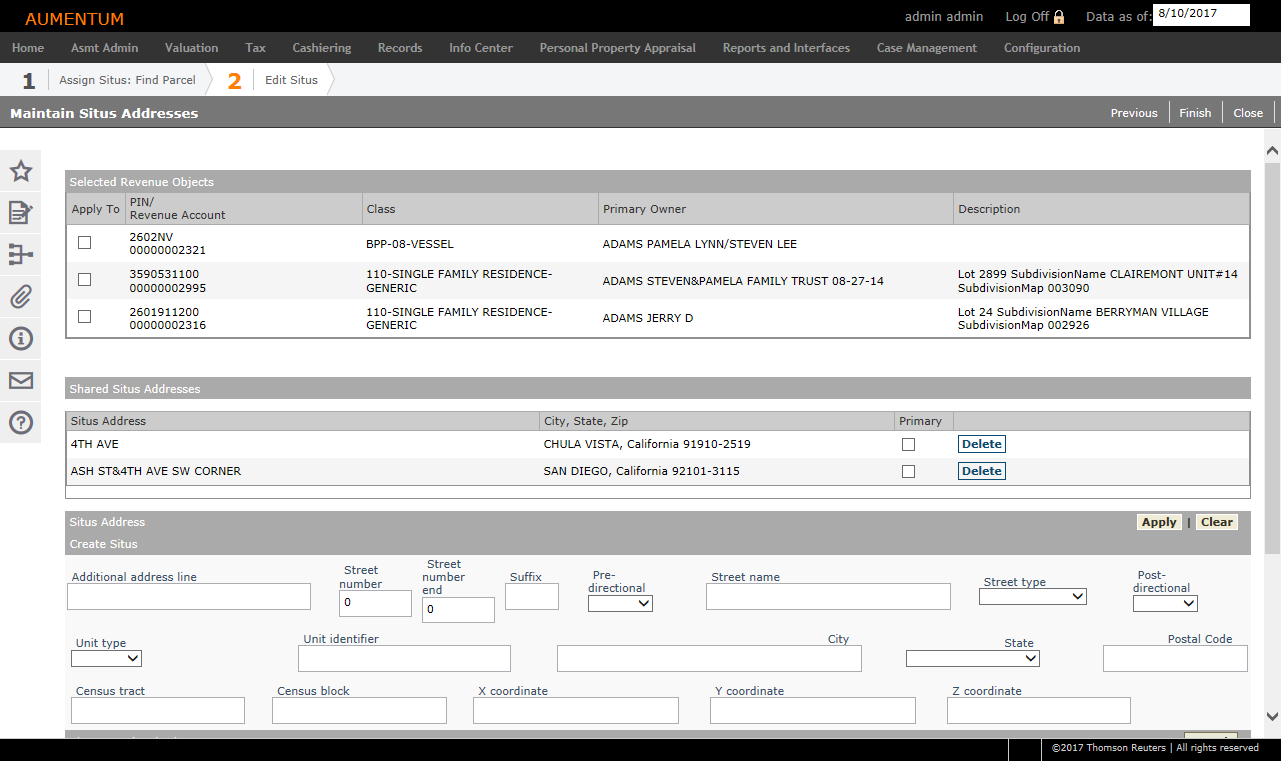1281x761 pixels.
Task: Click the info circle icon in sidebar
Action: click(x=21, y=339)
